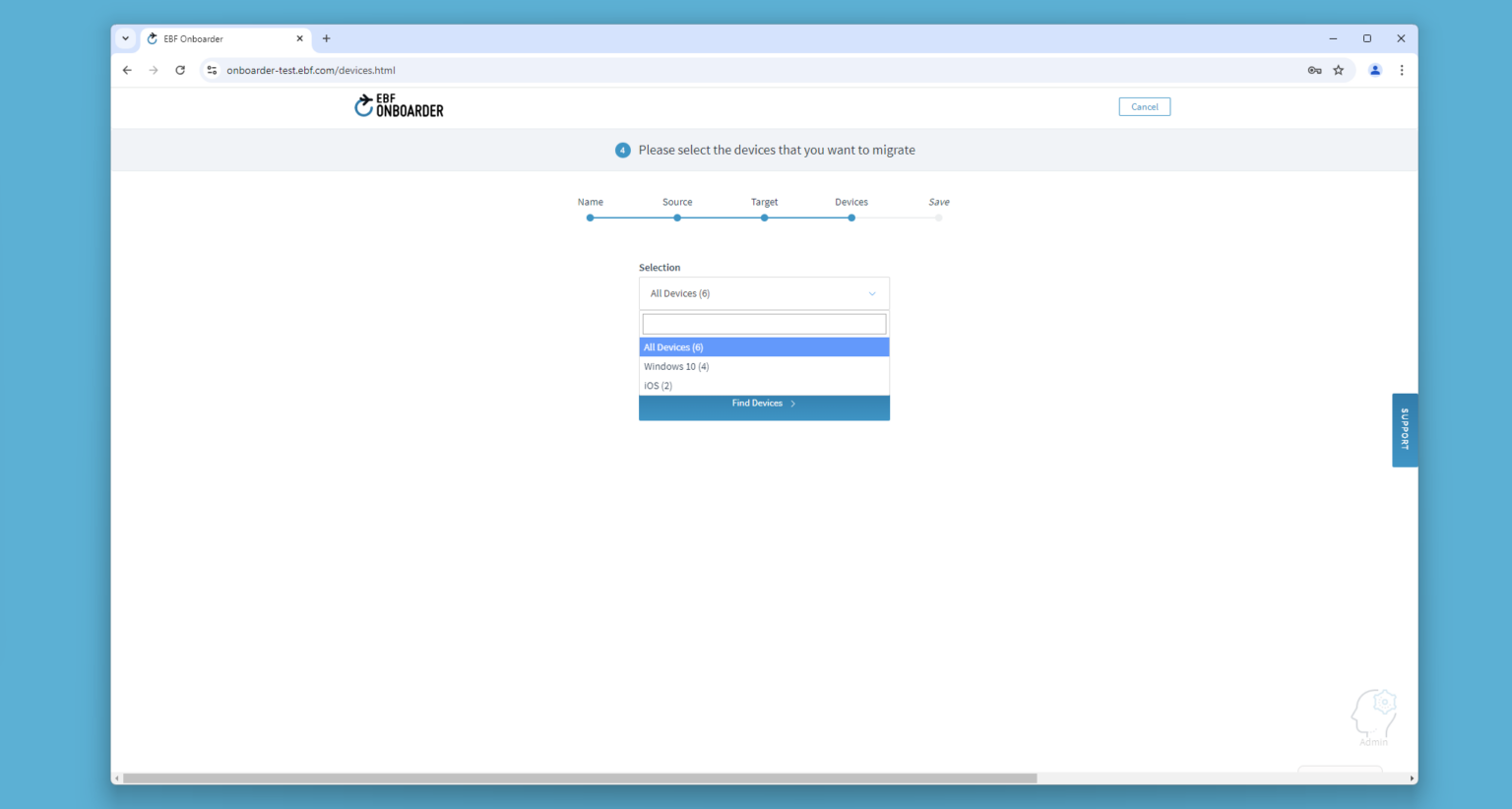Open the saved passwords key icon
Screen dimensions: 1512x809
(x=1314, y=70)
